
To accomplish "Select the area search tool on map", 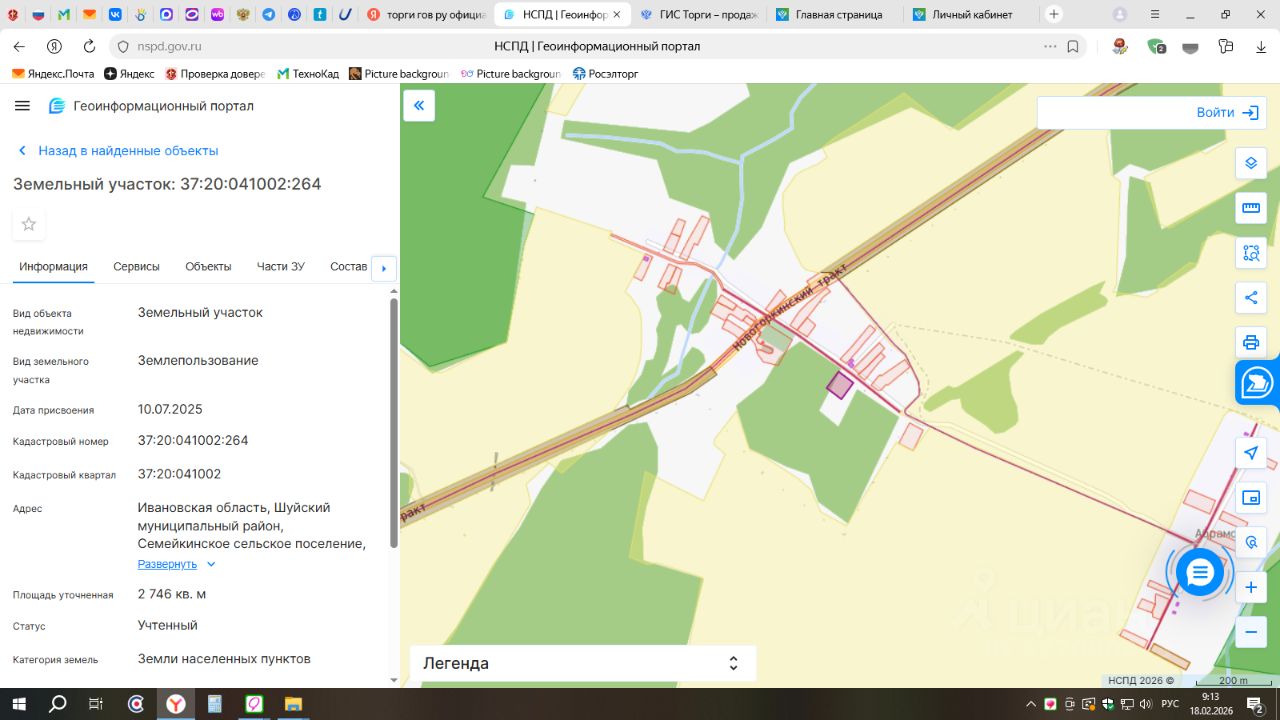I will point(1251,253).
